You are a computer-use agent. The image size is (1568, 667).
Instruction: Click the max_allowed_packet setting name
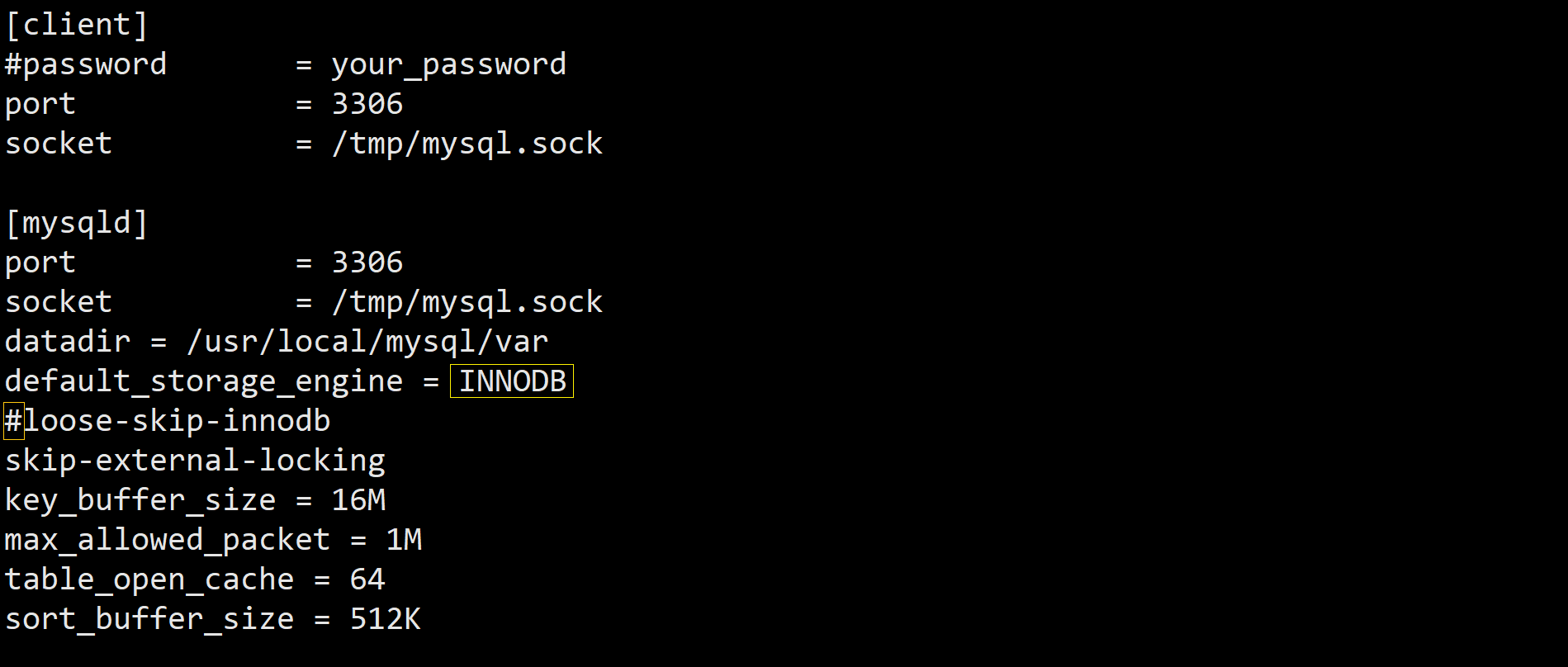(168, 540)
